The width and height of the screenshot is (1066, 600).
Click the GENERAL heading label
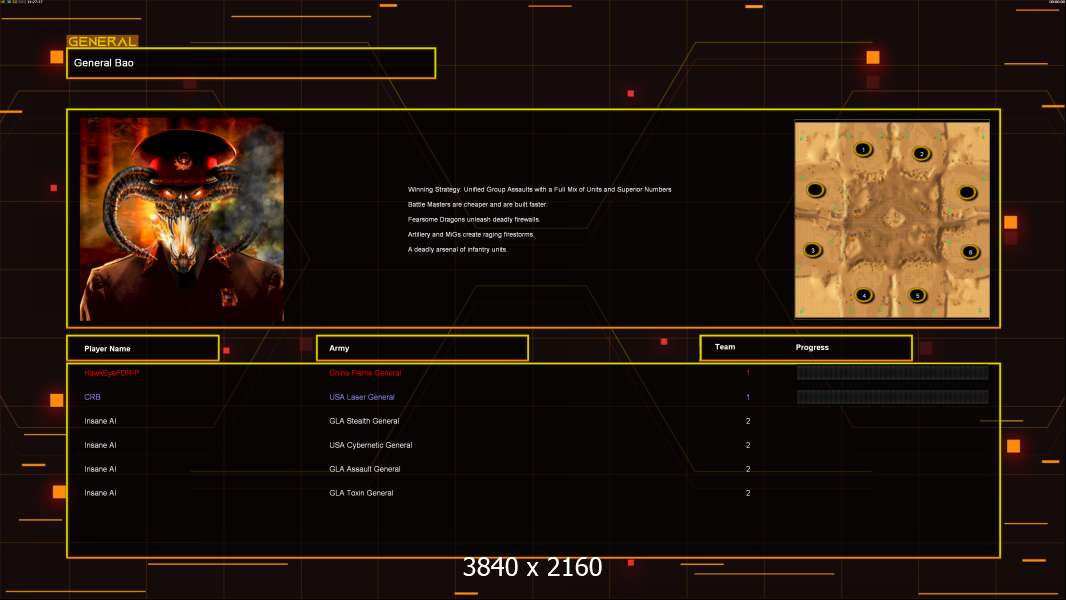[102, 41]
